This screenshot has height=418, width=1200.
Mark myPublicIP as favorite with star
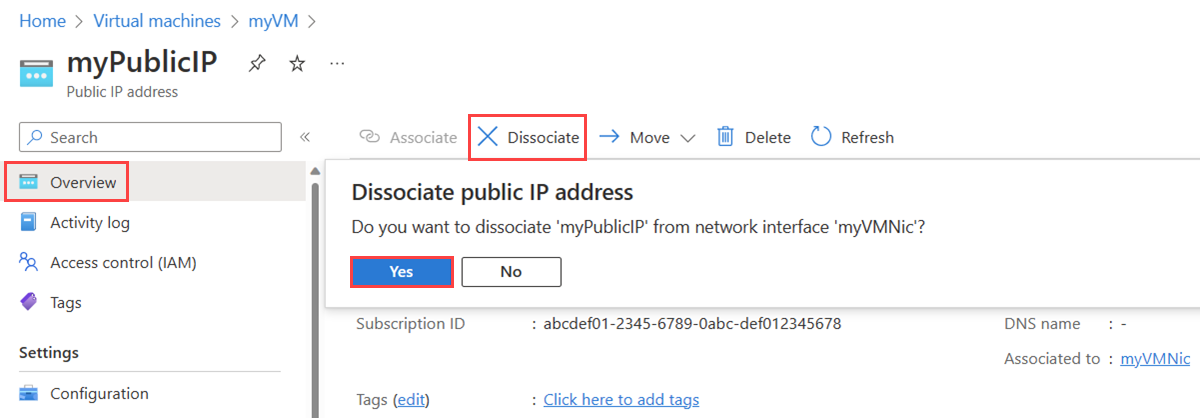tap(297, 64)
